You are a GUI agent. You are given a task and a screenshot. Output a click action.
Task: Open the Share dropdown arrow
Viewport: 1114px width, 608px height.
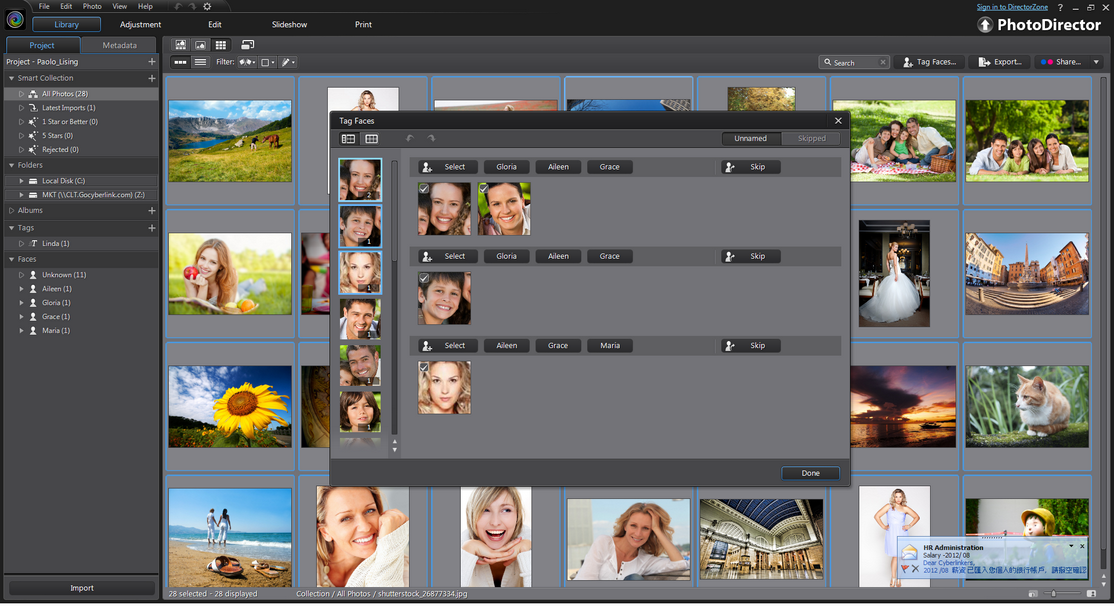coord(1096,63)
